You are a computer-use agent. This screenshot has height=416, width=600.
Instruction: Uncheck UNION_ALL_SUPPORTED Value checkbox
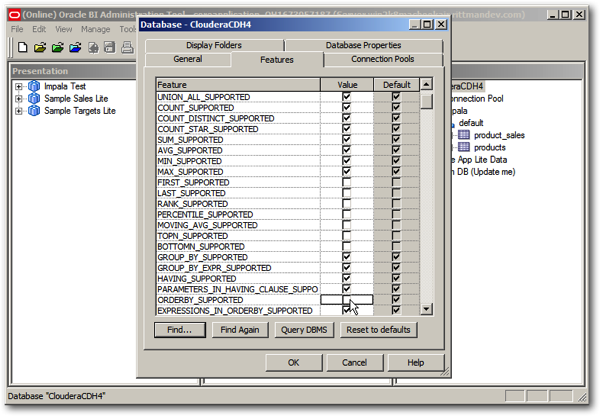point(347,97)
